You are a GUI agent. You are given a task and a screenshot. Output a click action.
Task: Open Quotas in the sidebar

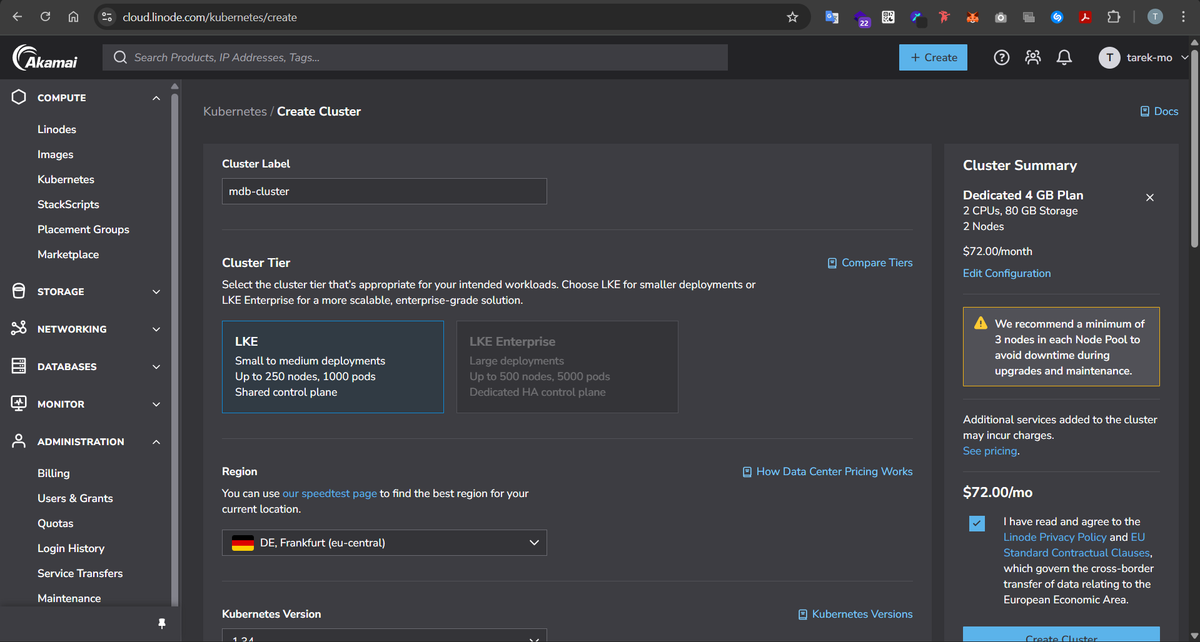55,524
